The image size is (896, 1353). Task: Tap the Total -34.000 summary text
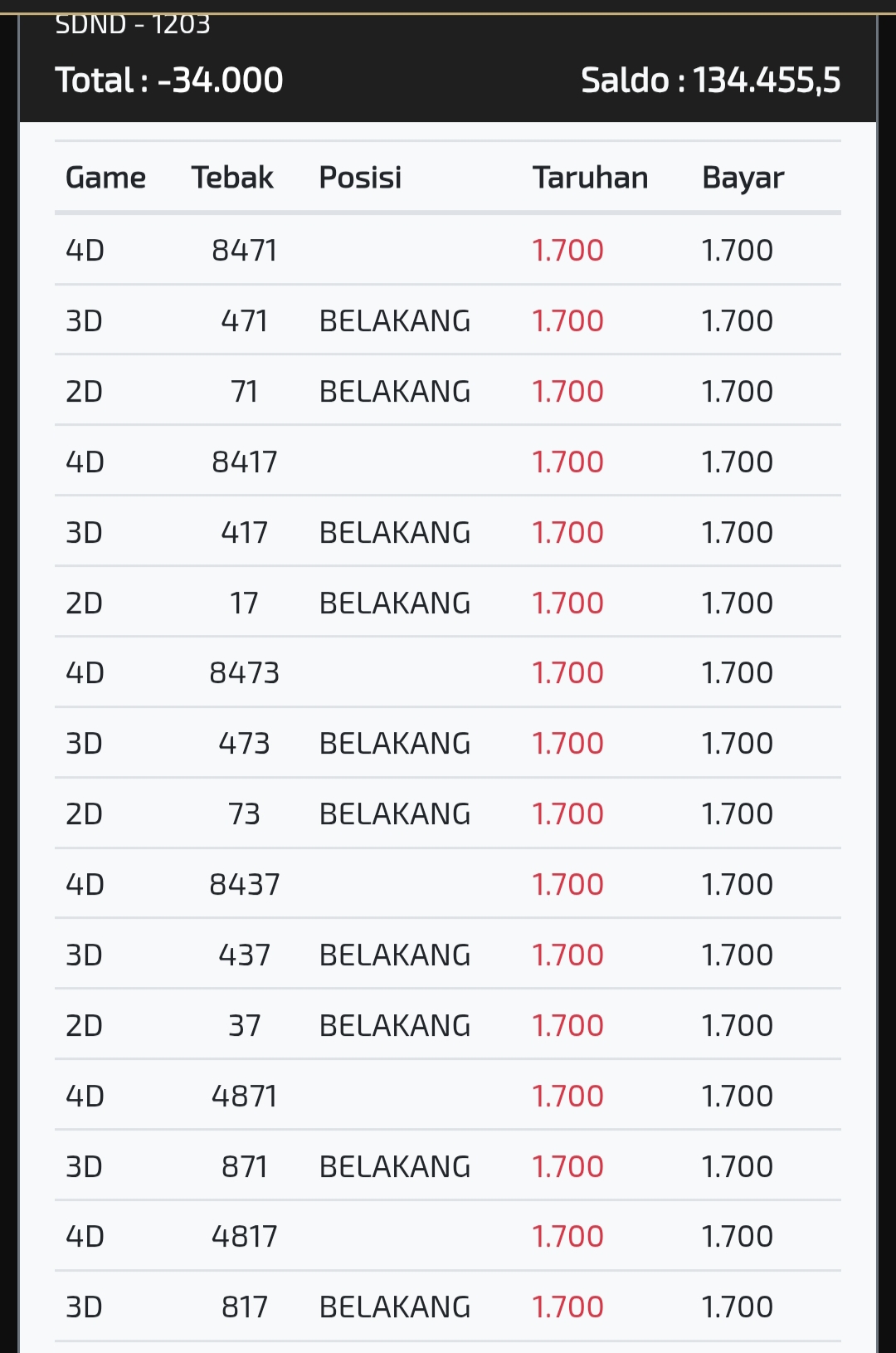(x=169, y=81)
